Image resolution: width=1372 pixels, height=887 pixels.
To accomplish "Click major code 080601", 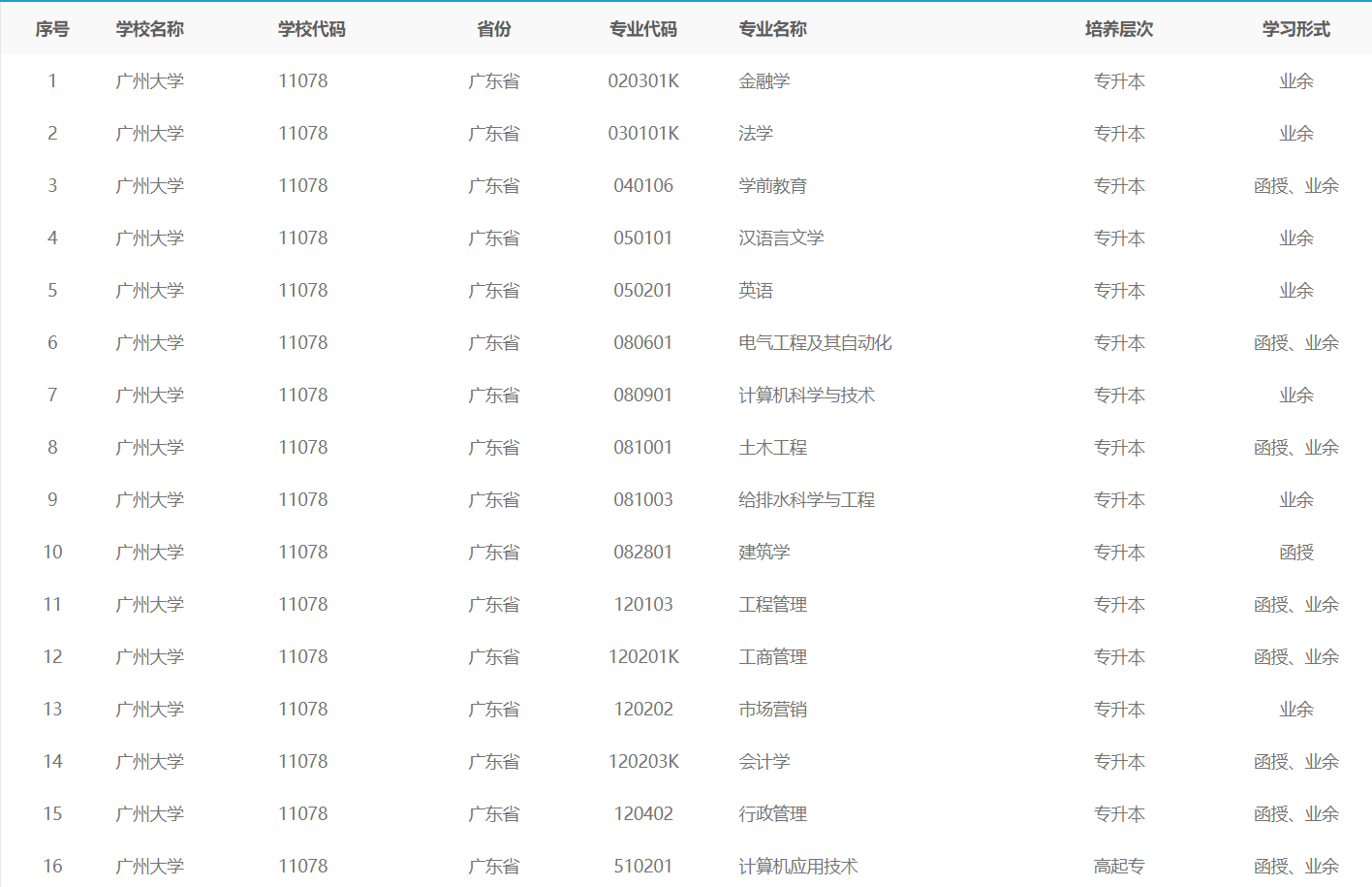I will (643, 343).
